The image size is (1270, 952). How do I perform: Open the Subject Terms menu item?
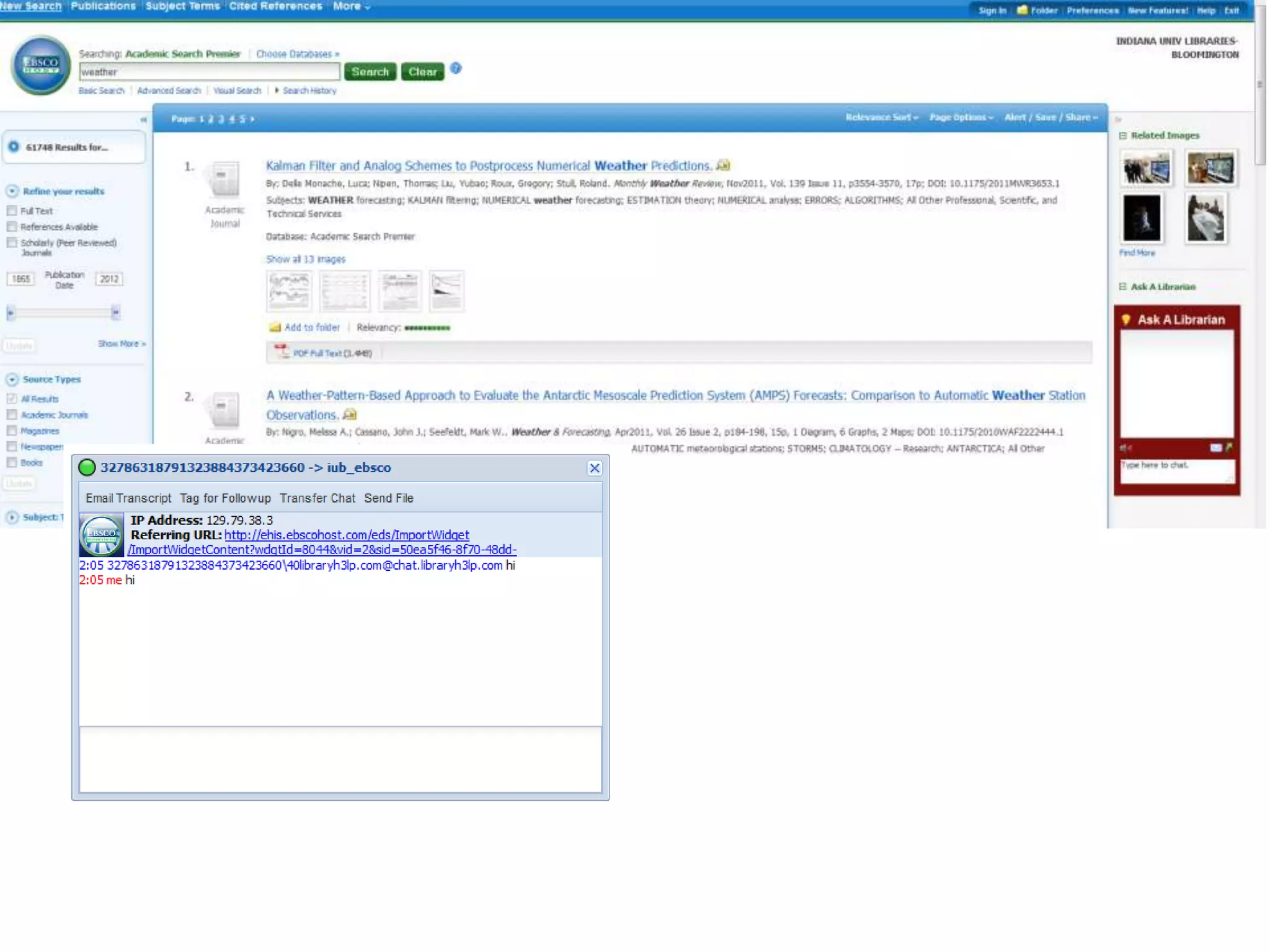tap(182, 6)
